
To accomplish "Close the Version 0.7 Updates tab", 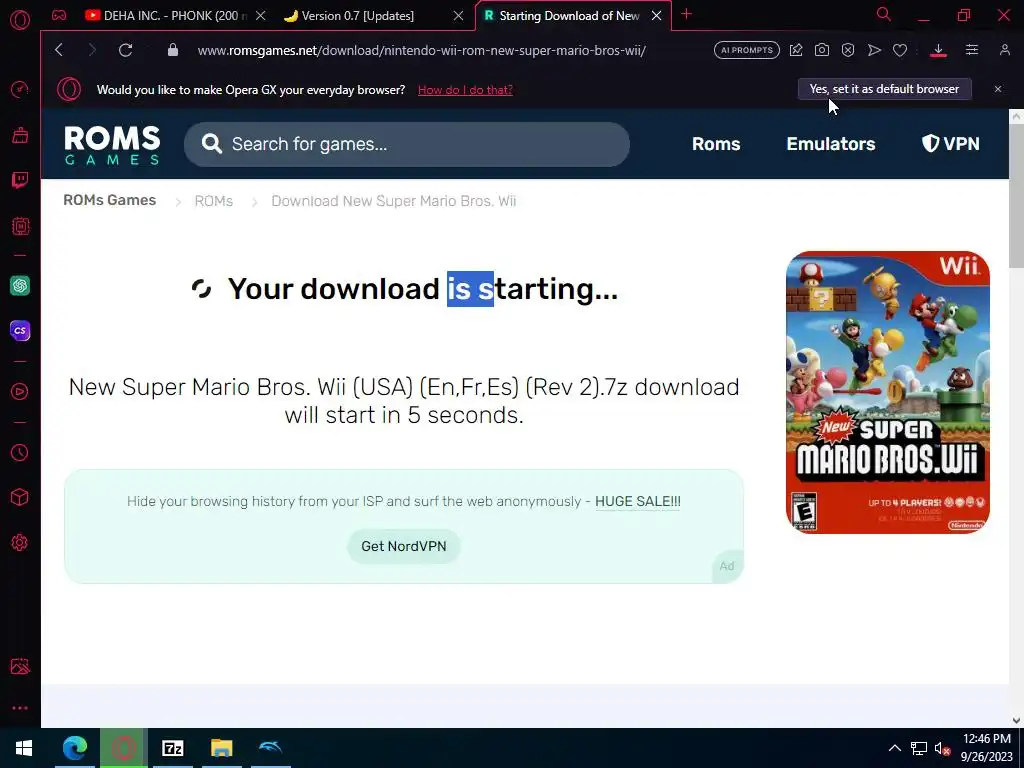I will [x=458, y=16].
